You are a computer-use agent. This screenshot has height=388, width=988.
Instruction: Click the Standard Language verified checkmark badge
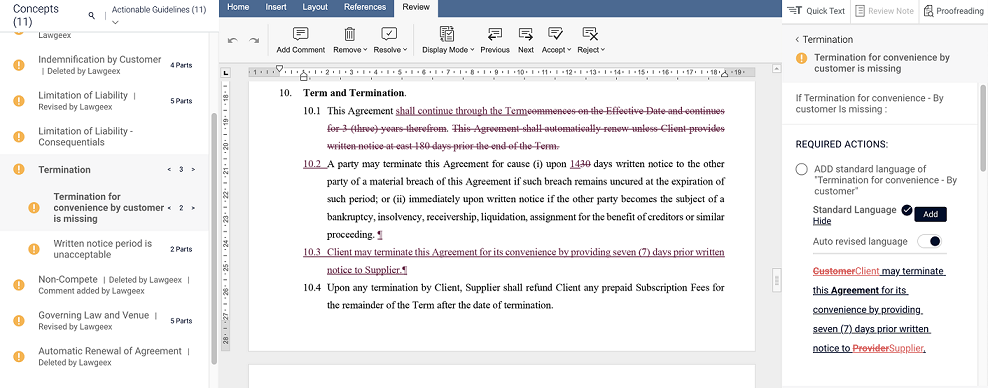907,210
